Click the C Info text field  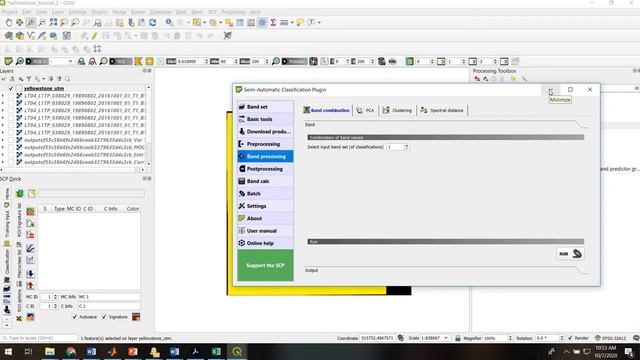coord(109,306)
